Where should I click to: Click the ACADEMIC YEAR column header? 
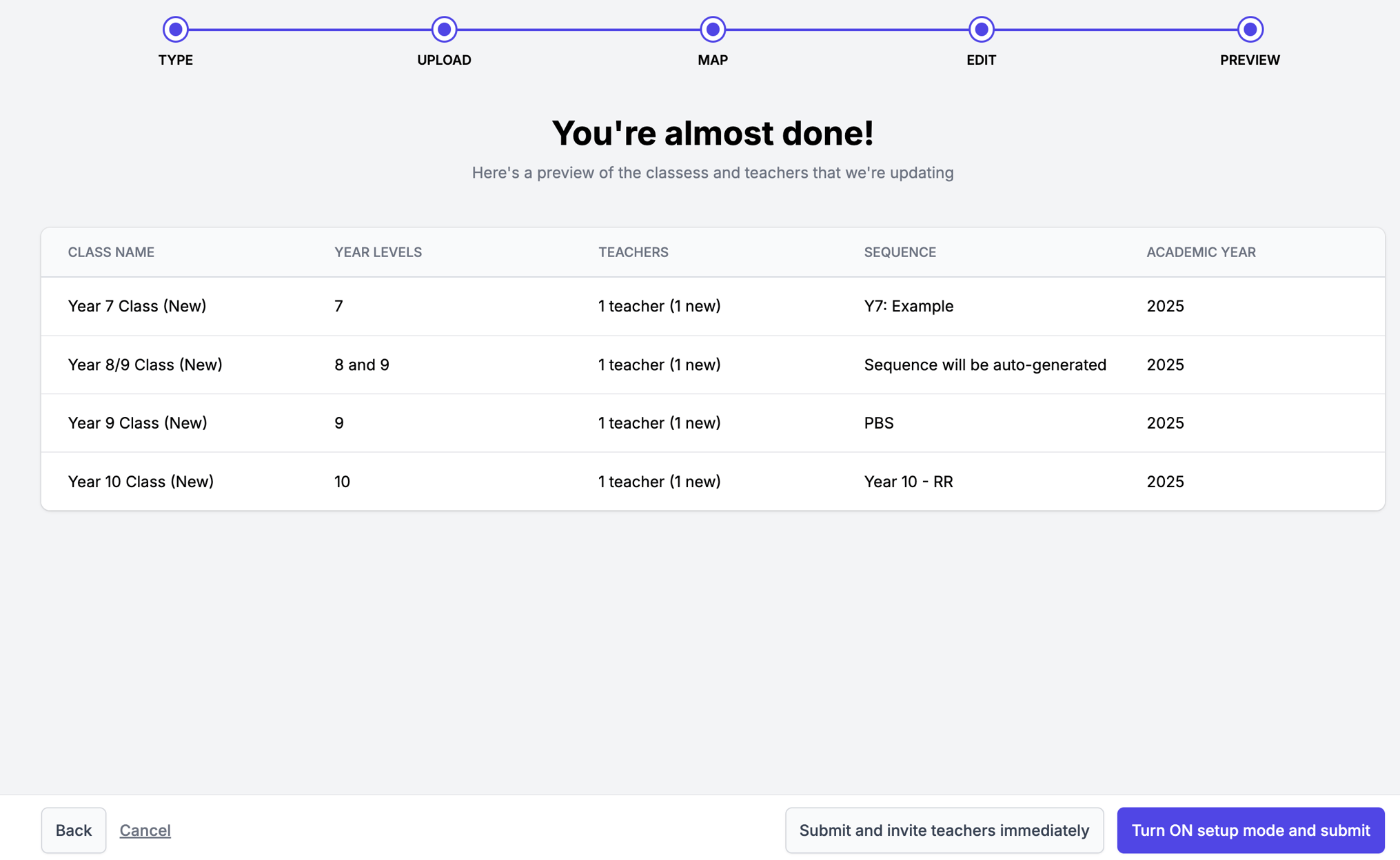coord(1201,252)
